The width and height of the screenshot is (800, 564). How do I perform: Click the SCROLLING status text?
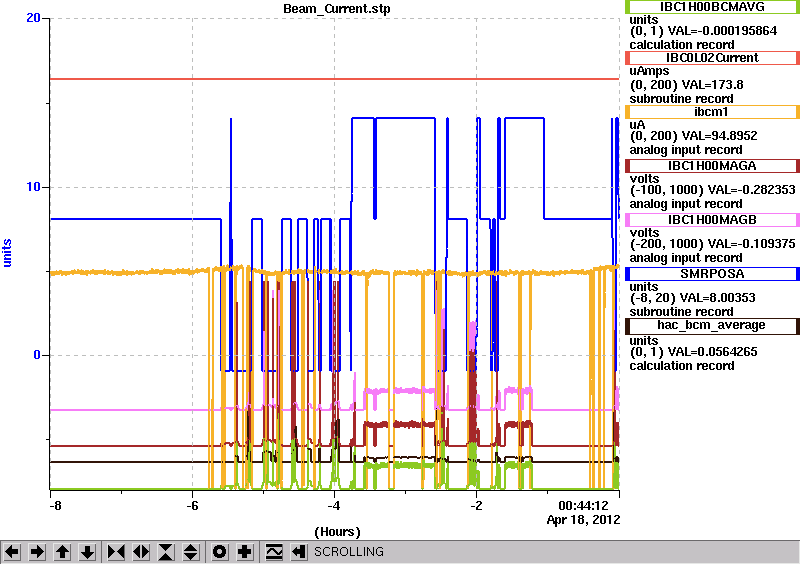point(348,552)
